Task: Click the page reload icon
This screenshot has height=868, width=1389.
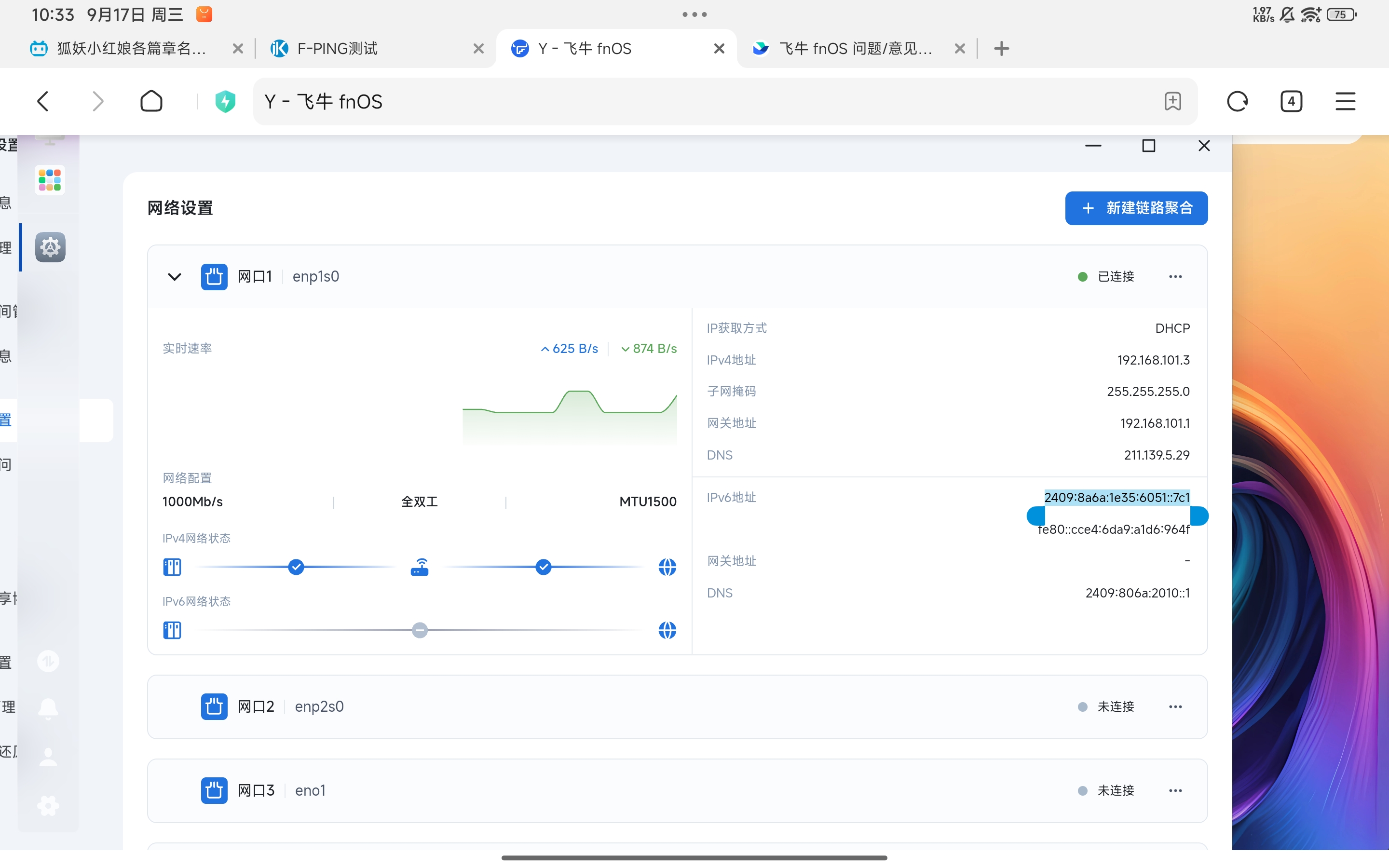Action: click(x=1237, y=102)
